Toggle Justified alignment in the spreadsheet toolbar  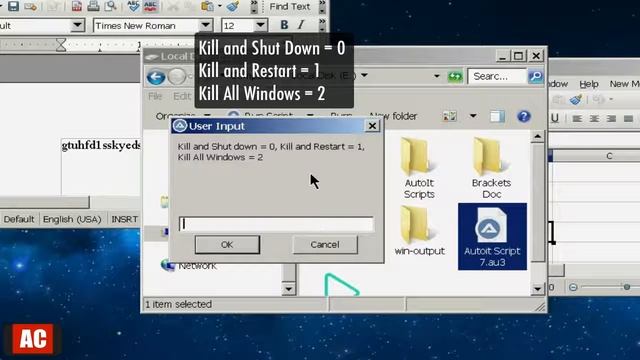(x=628, y=119)
